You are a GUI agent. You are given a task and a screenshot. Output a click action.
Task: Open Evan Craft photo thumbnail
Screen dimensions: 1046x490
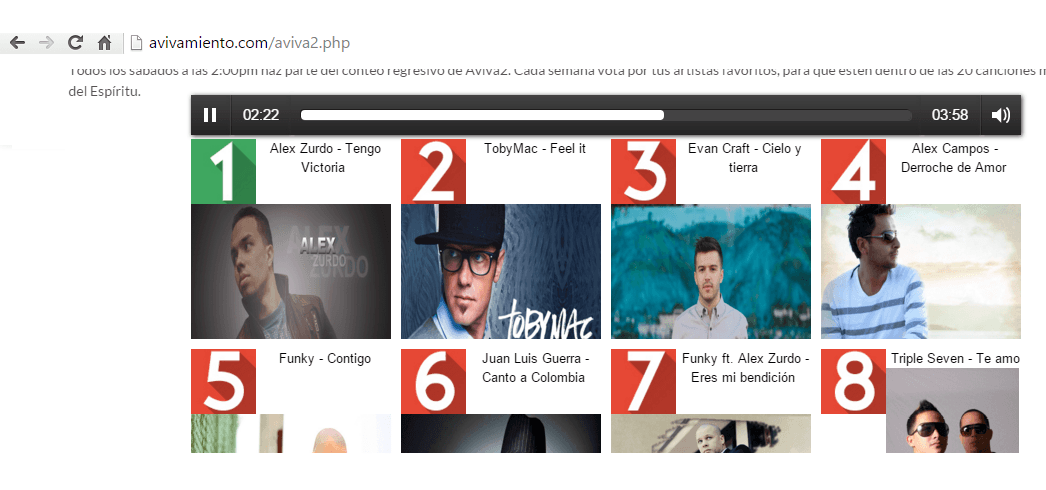pos(711,271)
